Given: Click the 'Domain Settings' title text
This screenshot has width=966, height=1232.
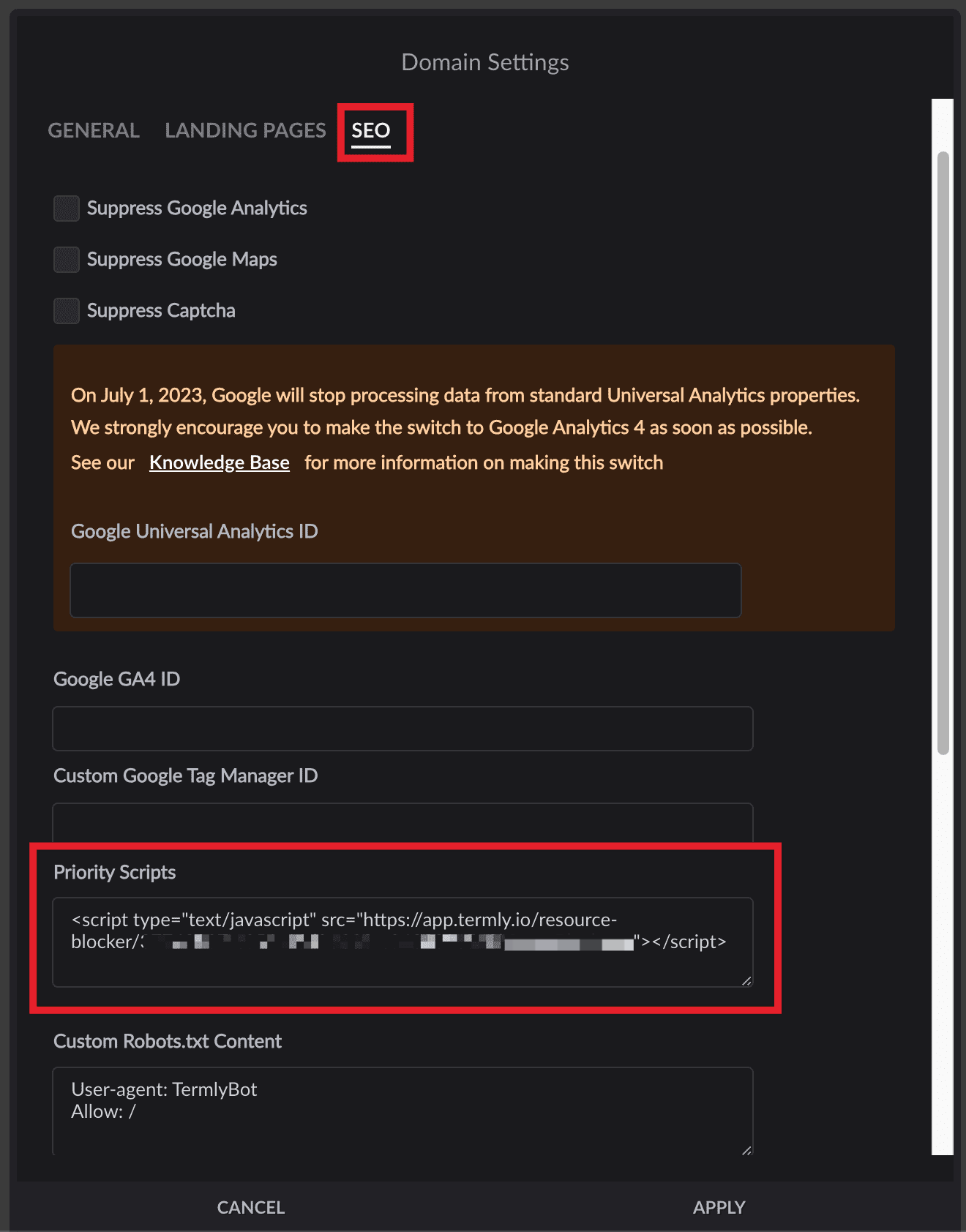Looking at the screenshot, I should (485, 62).
